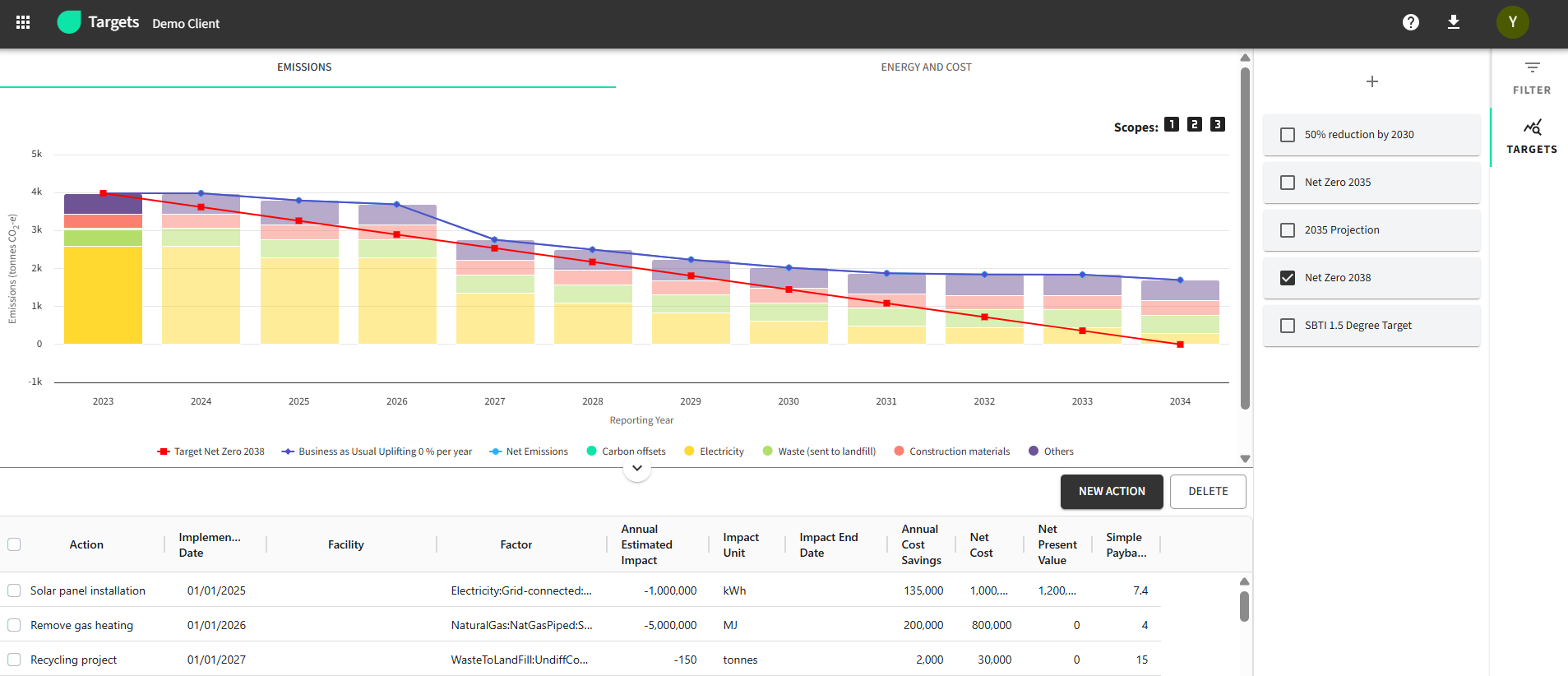The image size is (1568, 676).
Task: Check the Solar panel installation row checkbox
Action: tap(14, 590)
